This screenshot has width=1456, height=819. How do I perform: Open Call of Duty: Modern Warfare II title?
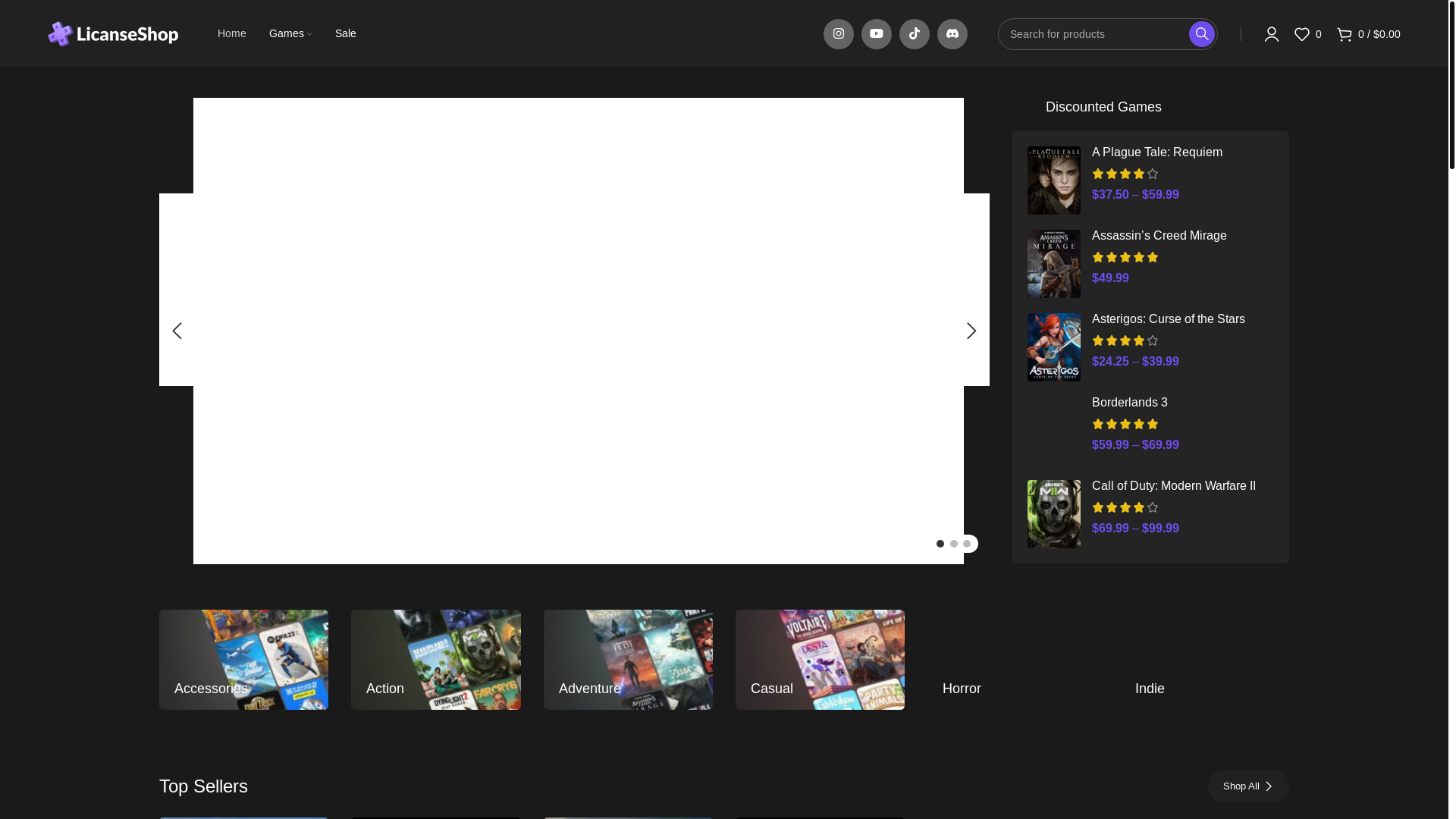pyautogui.click(x=1173, y=486)
